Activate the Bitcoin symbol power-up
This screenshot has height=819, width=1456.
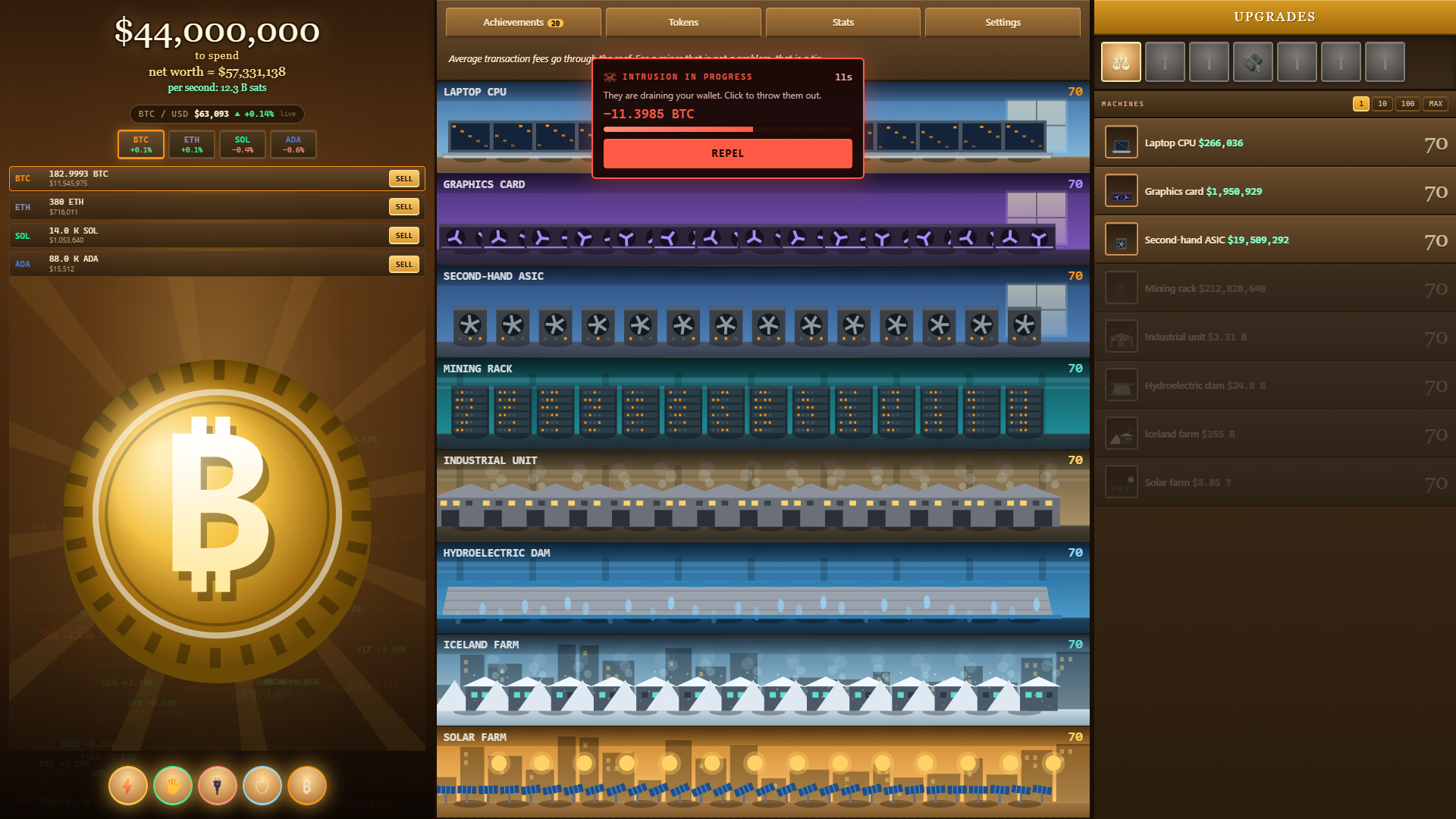(x=307, y=786)
